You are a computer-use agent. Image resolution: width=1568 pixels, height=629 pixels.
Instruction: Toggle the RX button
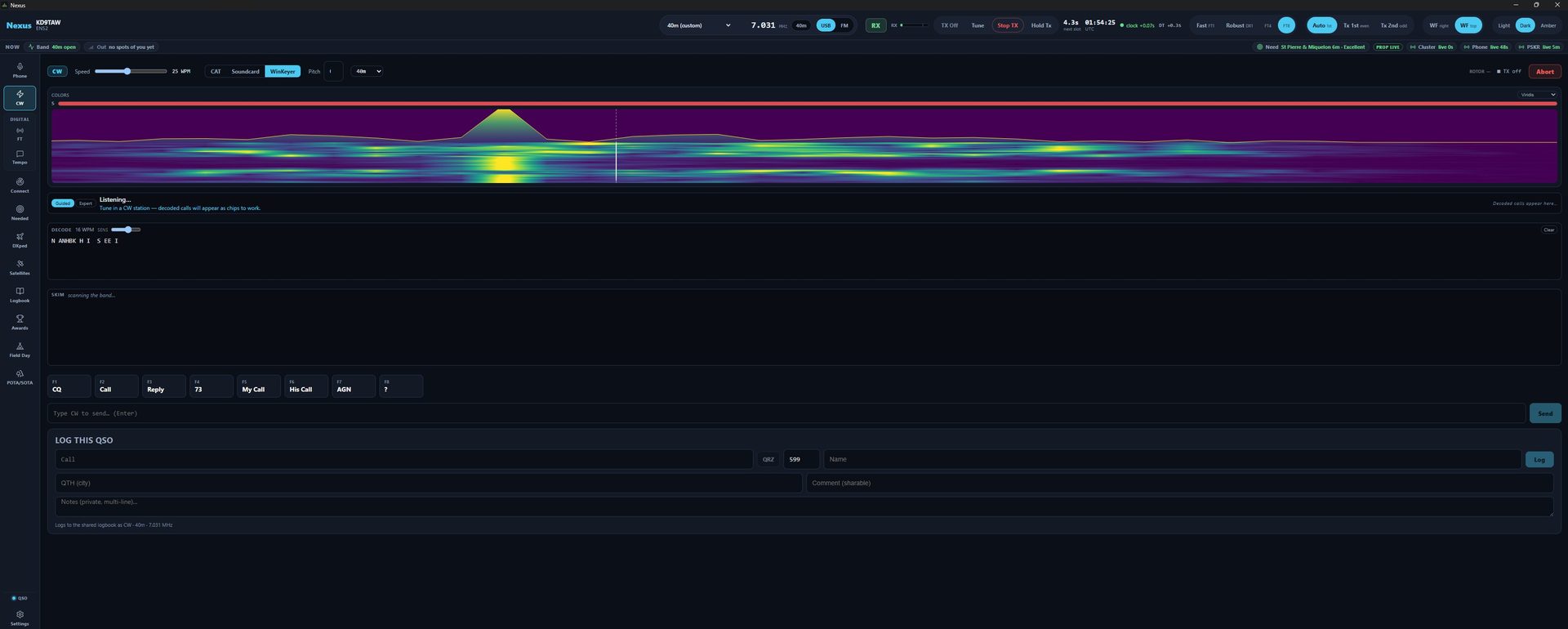pyautogui.click(x=875, y=25)
